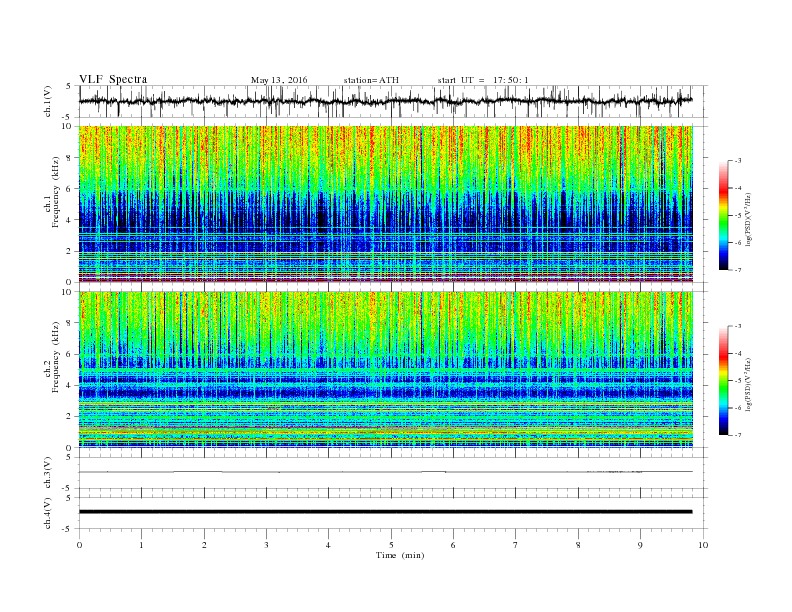The image size is (792, 612).
Task: Click the "Time (min)" x-axis label
Action: coord(400,555)
